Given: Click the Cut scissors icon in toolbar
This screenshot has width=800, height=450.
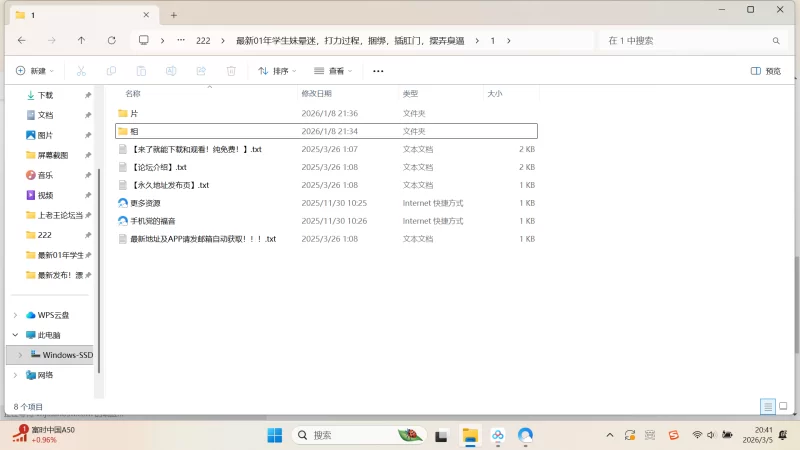Looking at the screenshot, I should pos(81,71).
